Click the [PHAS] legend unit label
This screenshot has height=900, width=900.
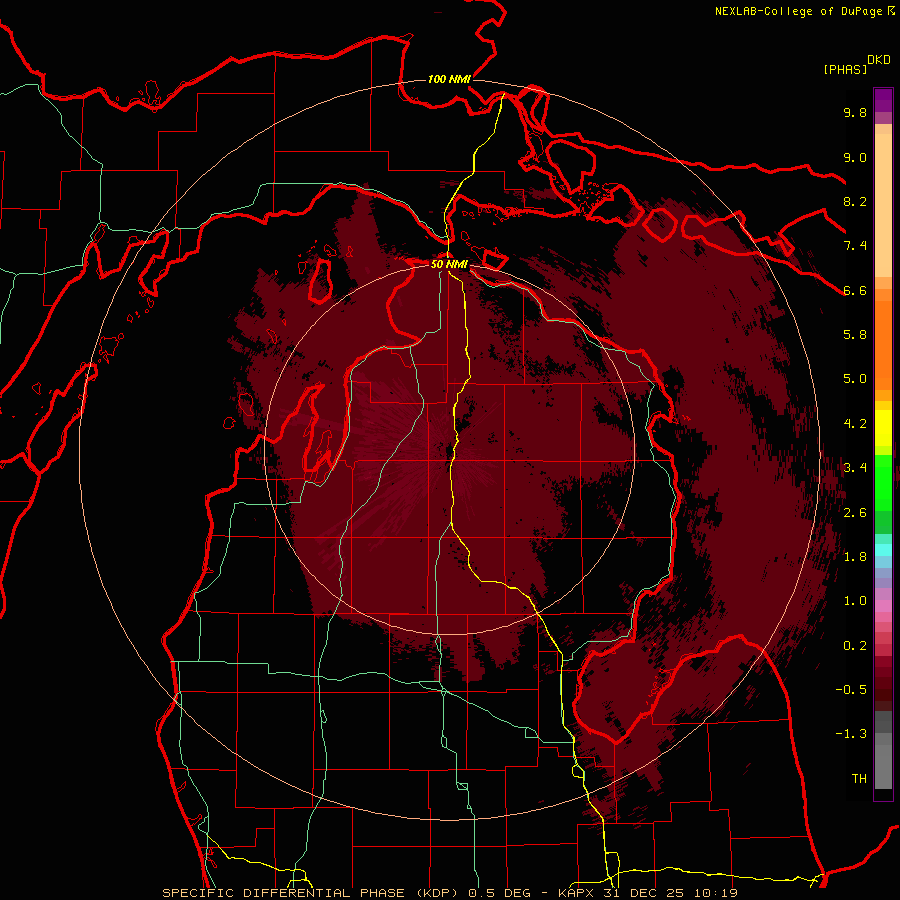[x=845, y=69]
